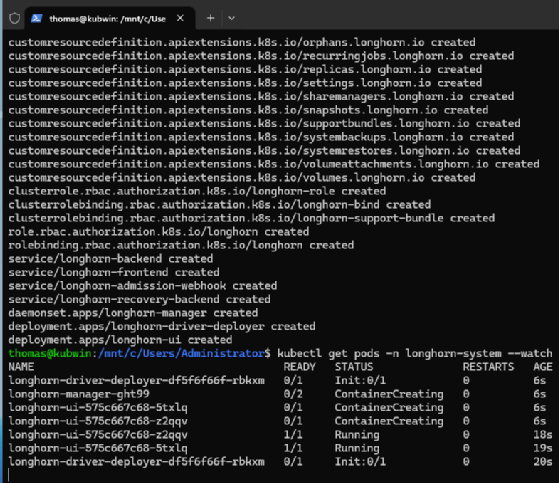Click the 'deployment.apps/longhorn-ui created' line
Viewport: 559px width, 483px height.
pos(120,340)
